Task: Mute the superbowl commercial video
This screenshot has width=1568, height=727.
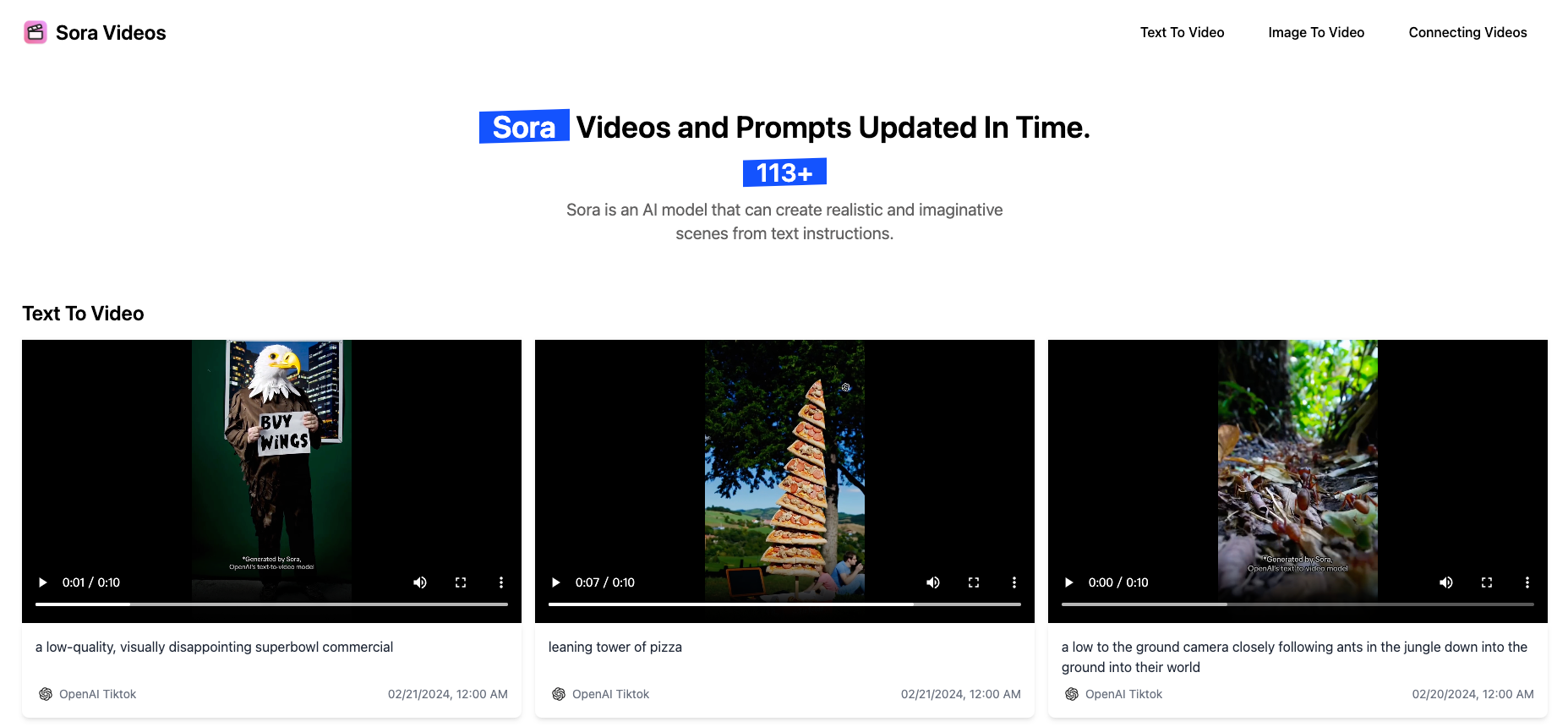Action: pos(420,582)
